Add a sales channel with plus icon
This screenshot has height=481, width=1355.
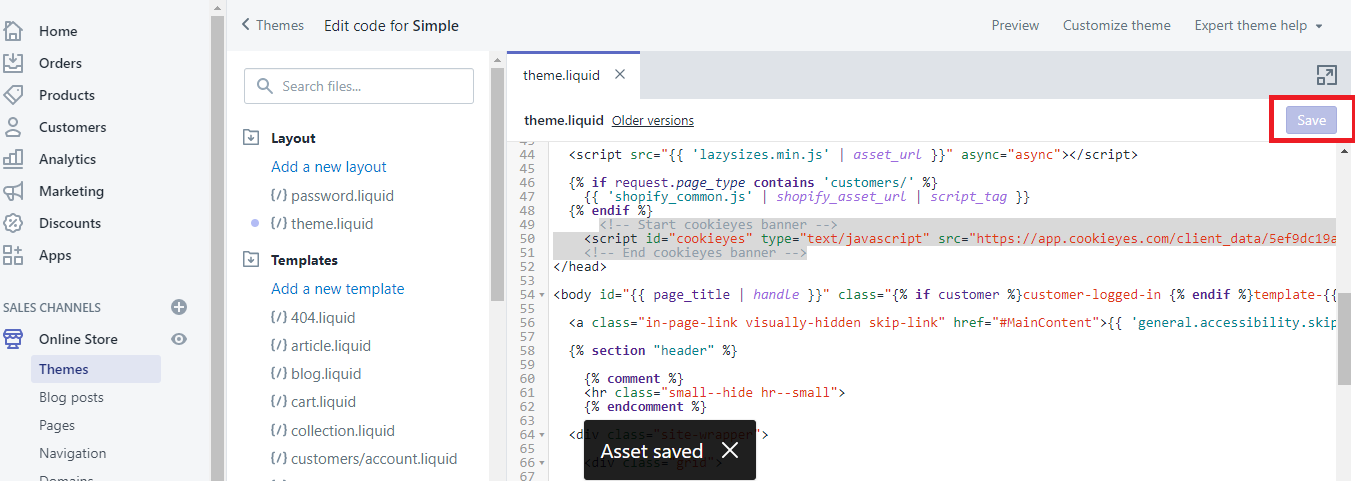pos(179,307)
